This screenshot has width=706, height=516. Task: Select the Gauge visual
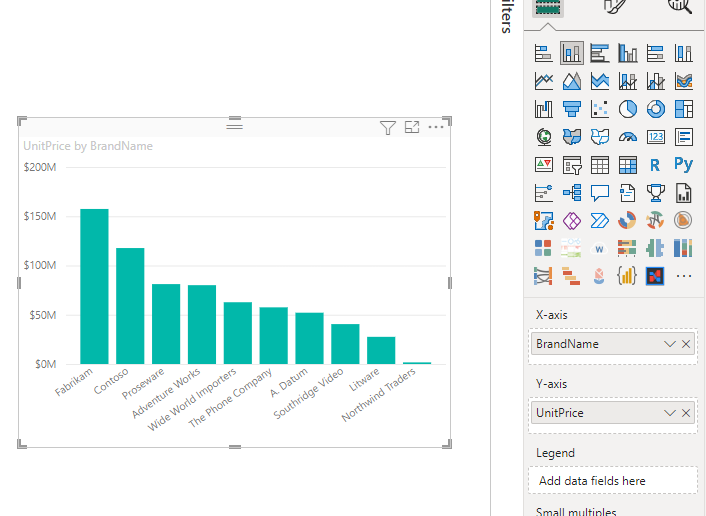[628, 137]
